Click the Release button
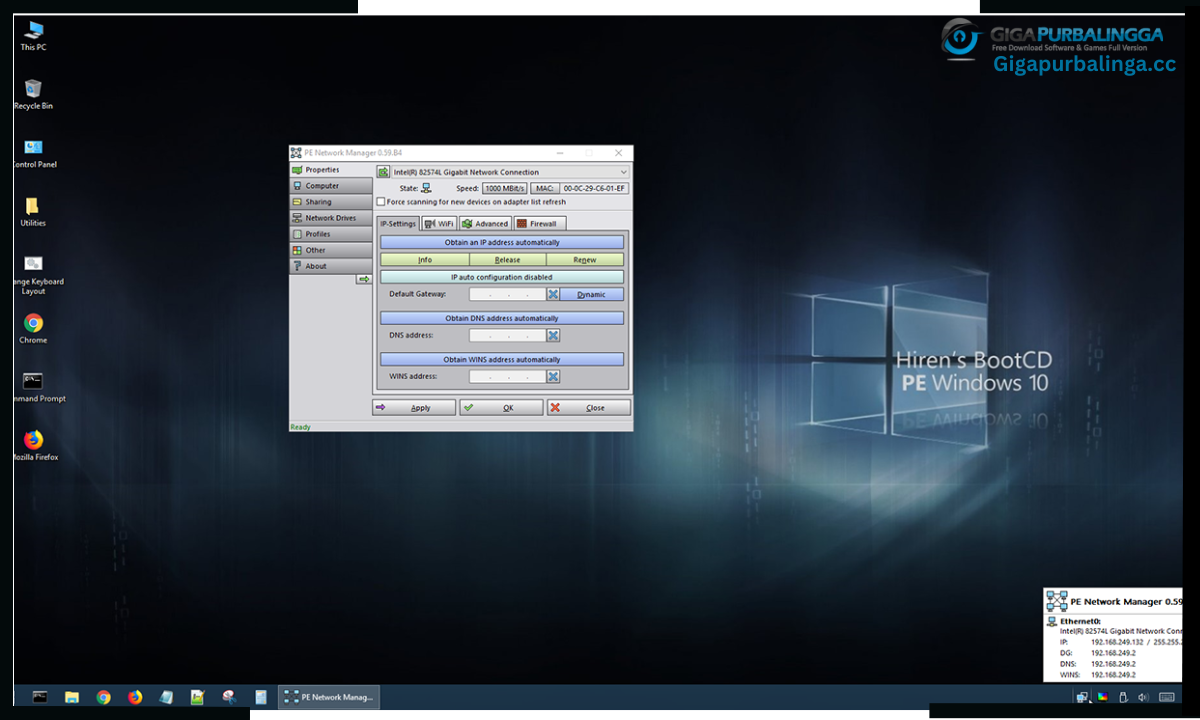Image resolution: width=1200 pixels, height=720 pixels. (x=508, y=260)
